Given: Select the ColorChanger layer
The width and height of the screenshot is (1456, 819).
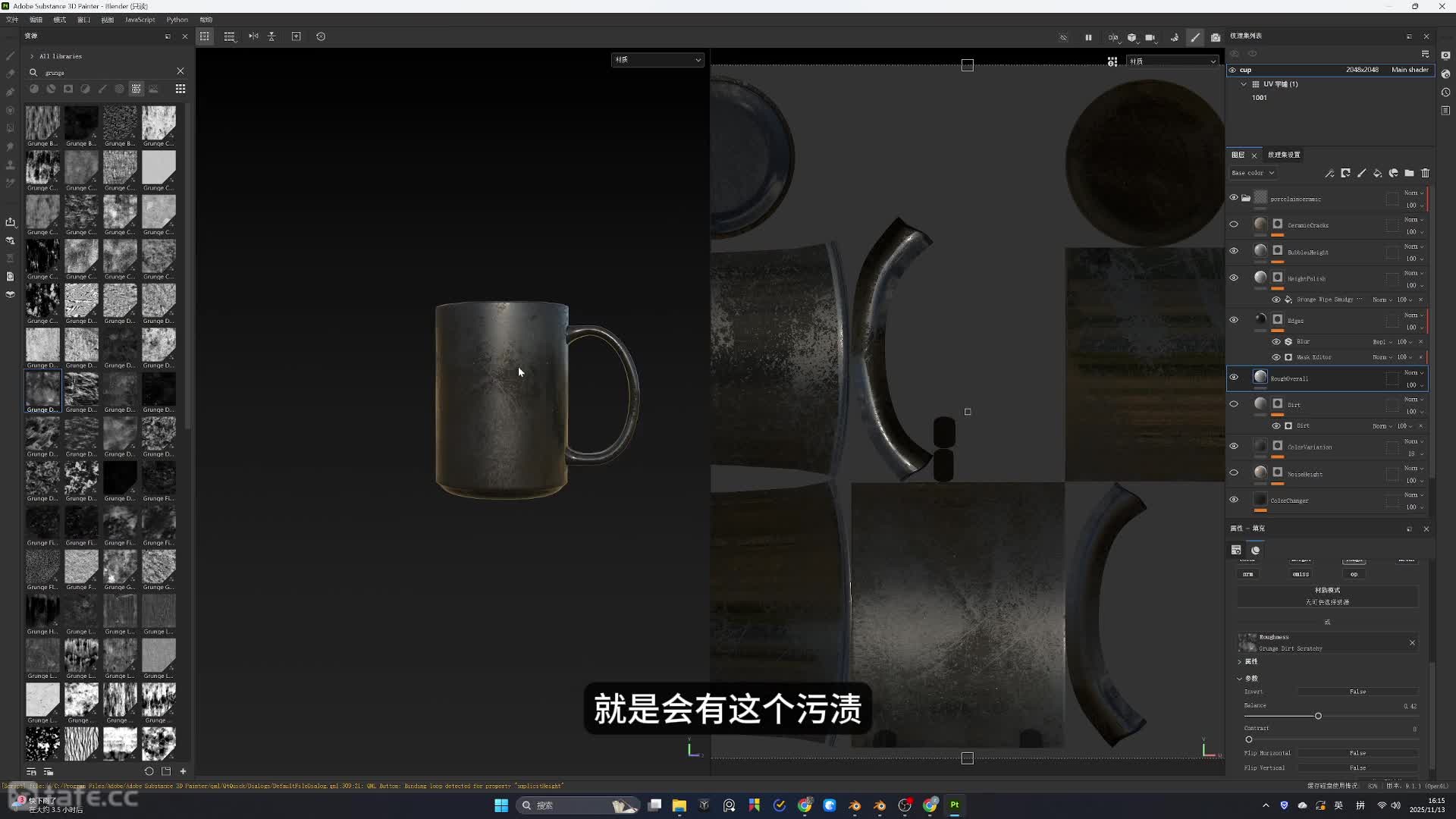Looking at the screenshot, I should (x=1289, y=500).
